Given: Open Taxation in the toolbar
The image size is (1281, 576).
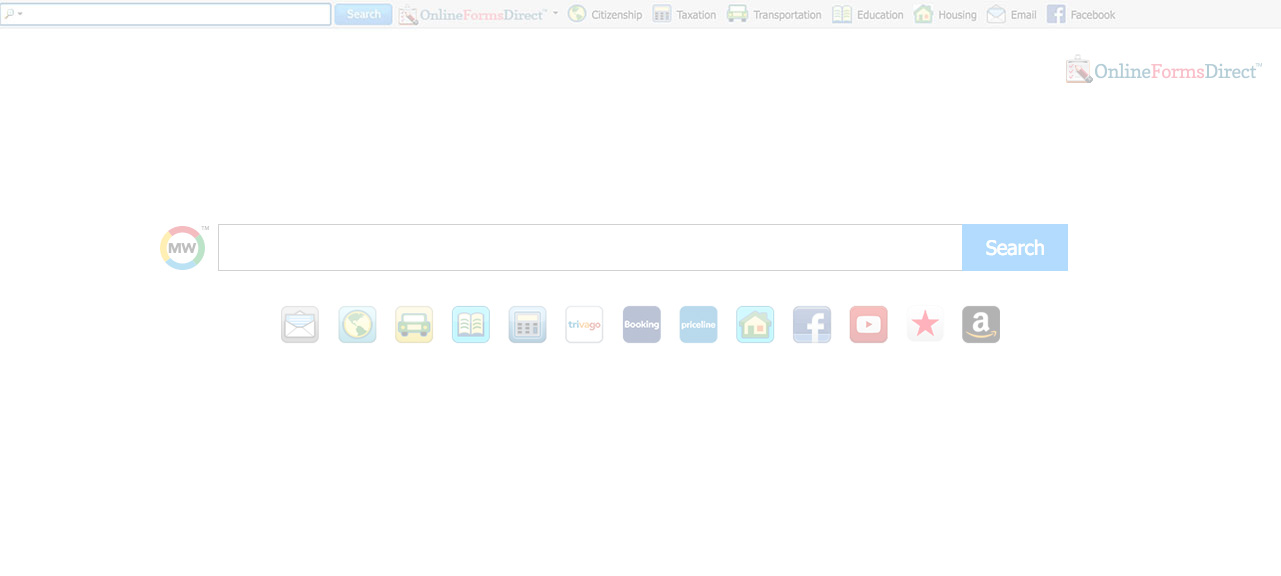Looking at the screenshot, I should [x=684, y=14].
